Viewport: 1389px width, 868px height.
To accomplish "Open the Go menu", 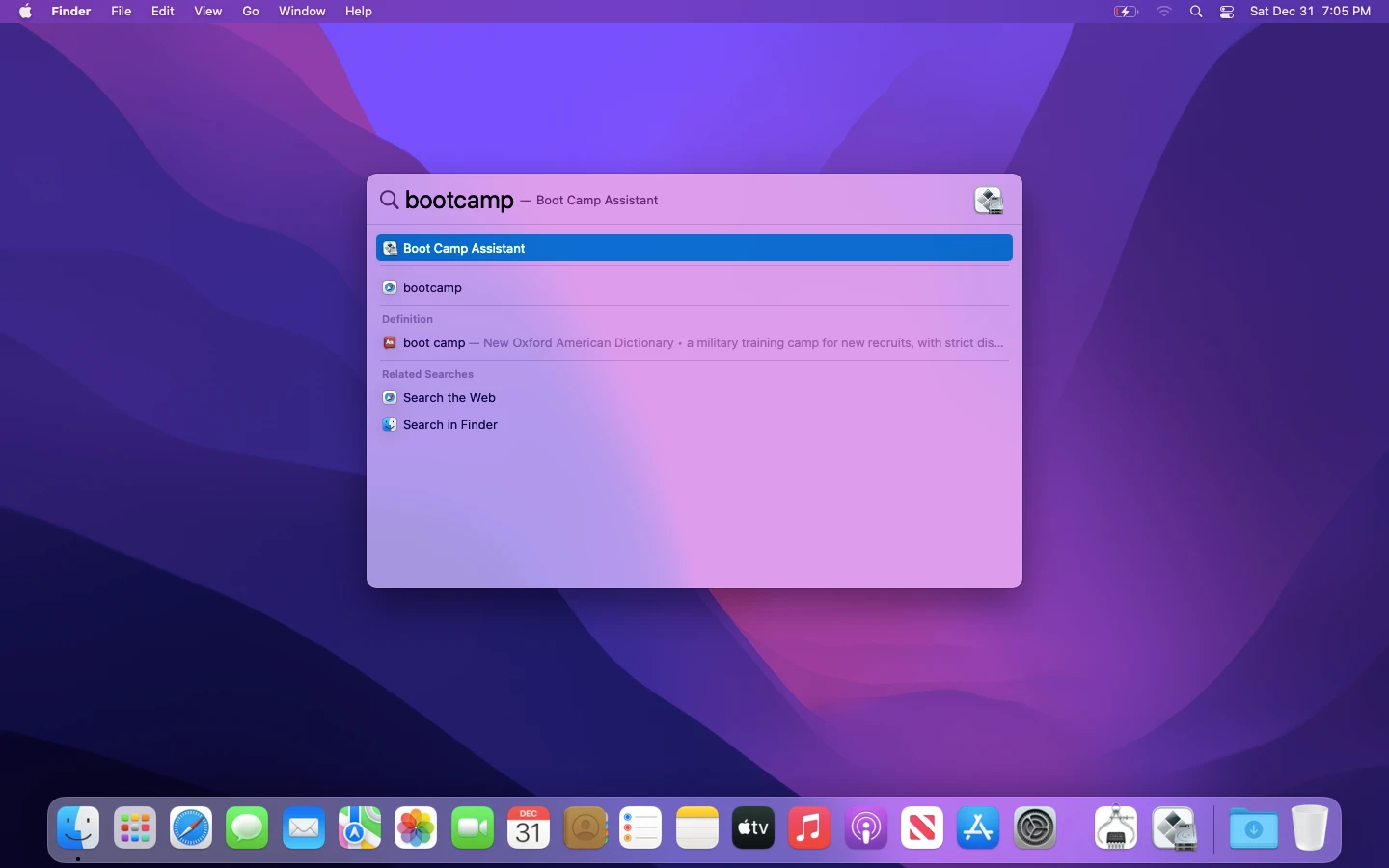I will [251, 12].
